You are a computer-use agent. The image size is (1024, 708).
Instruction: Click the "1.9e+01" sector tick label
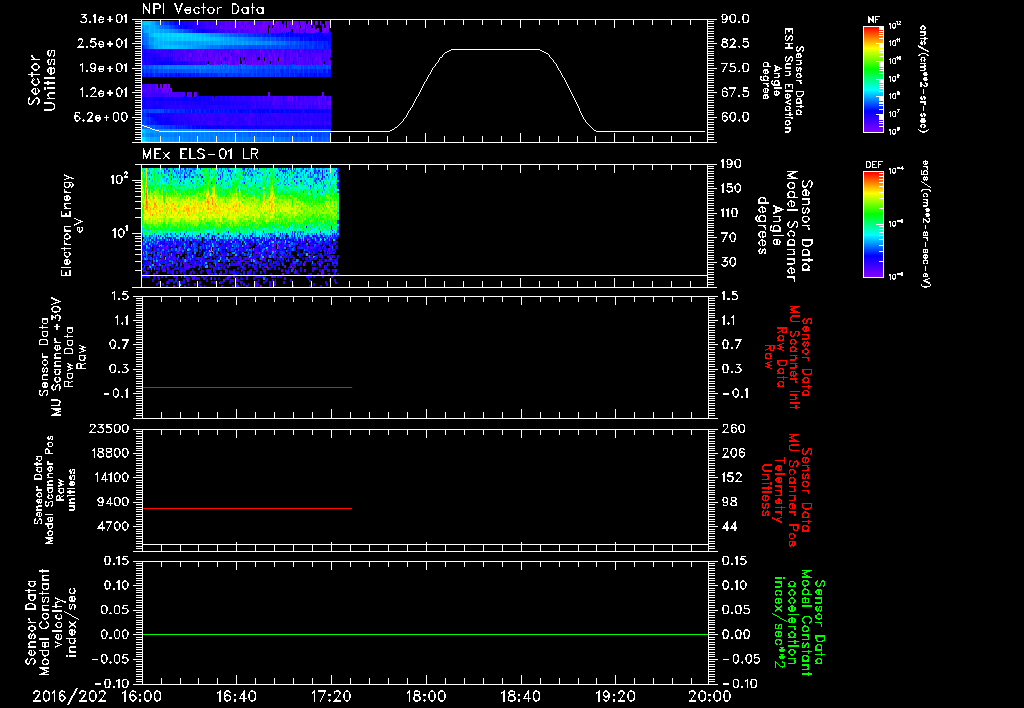pyautogui.click(x=104, y=68)
